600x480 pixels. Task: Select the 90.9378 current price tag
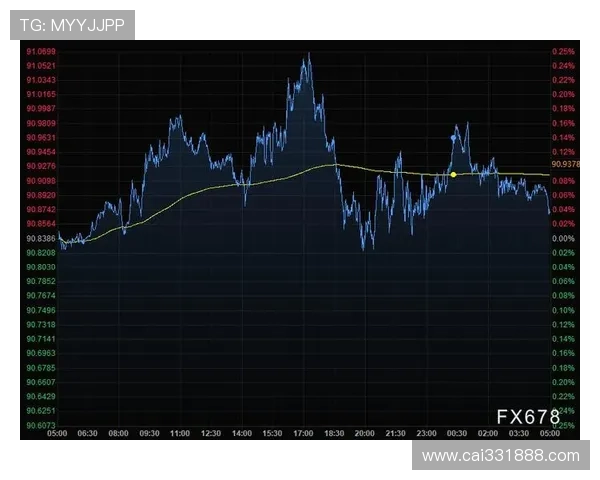pos(565,163)
